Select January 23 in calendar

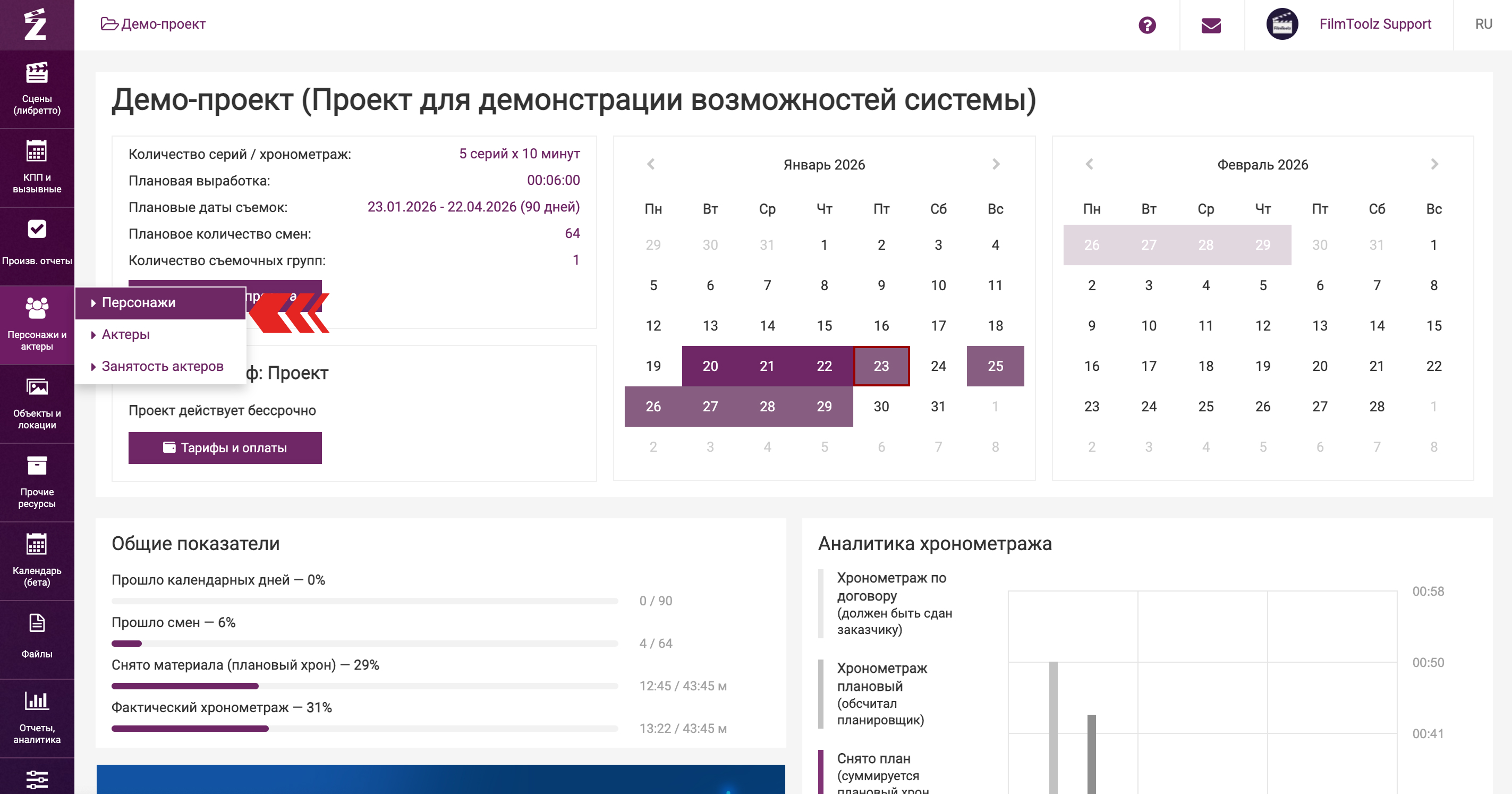pos(880,366)
